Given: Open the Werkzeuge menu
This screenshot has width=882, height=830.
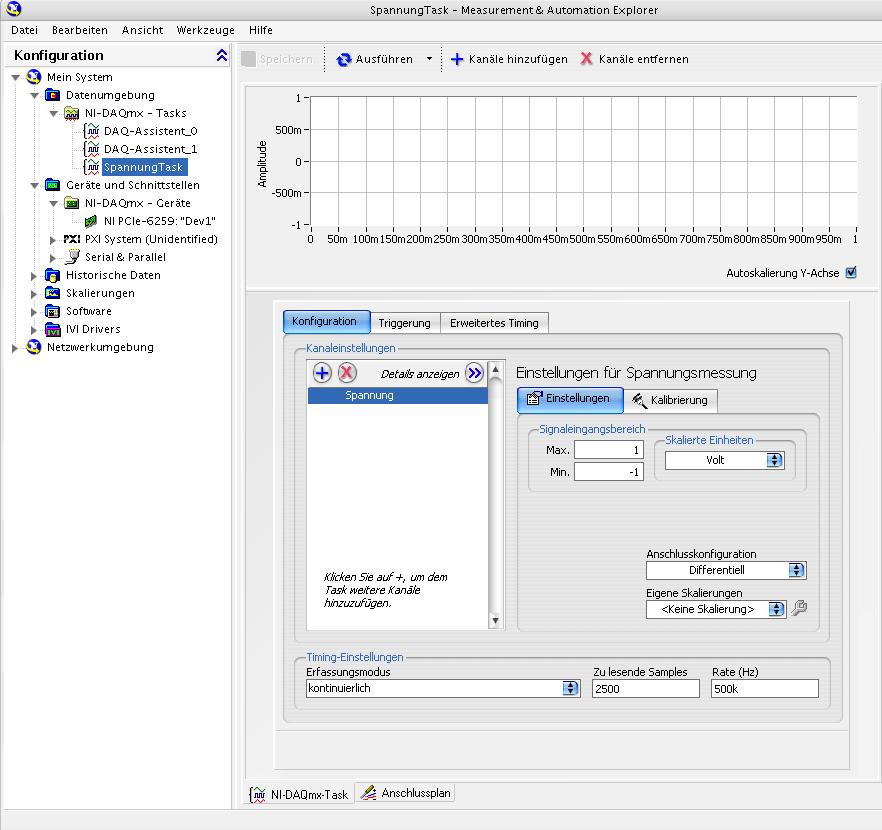Looking at the screenshot, I should [205, 30].
